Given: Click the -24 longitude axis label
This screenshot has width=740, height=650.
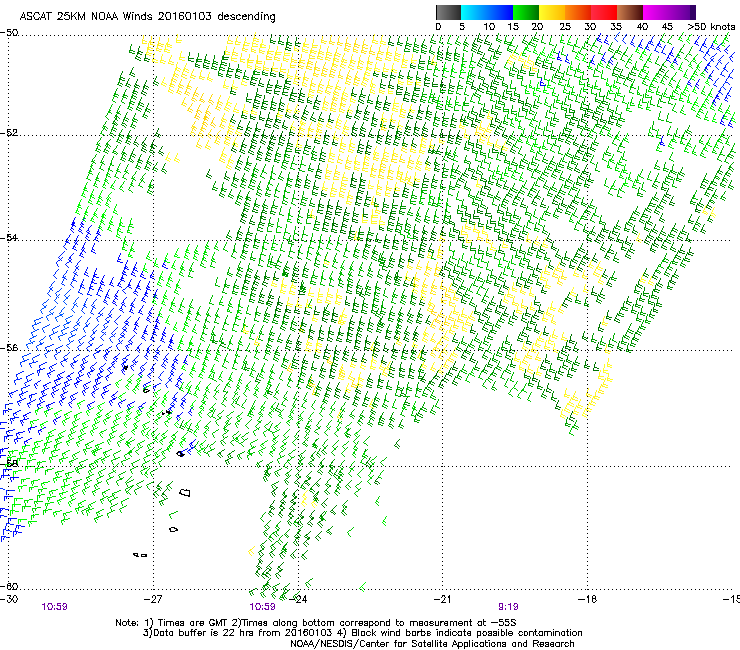Looking at the screenshot, I should 298,599.
